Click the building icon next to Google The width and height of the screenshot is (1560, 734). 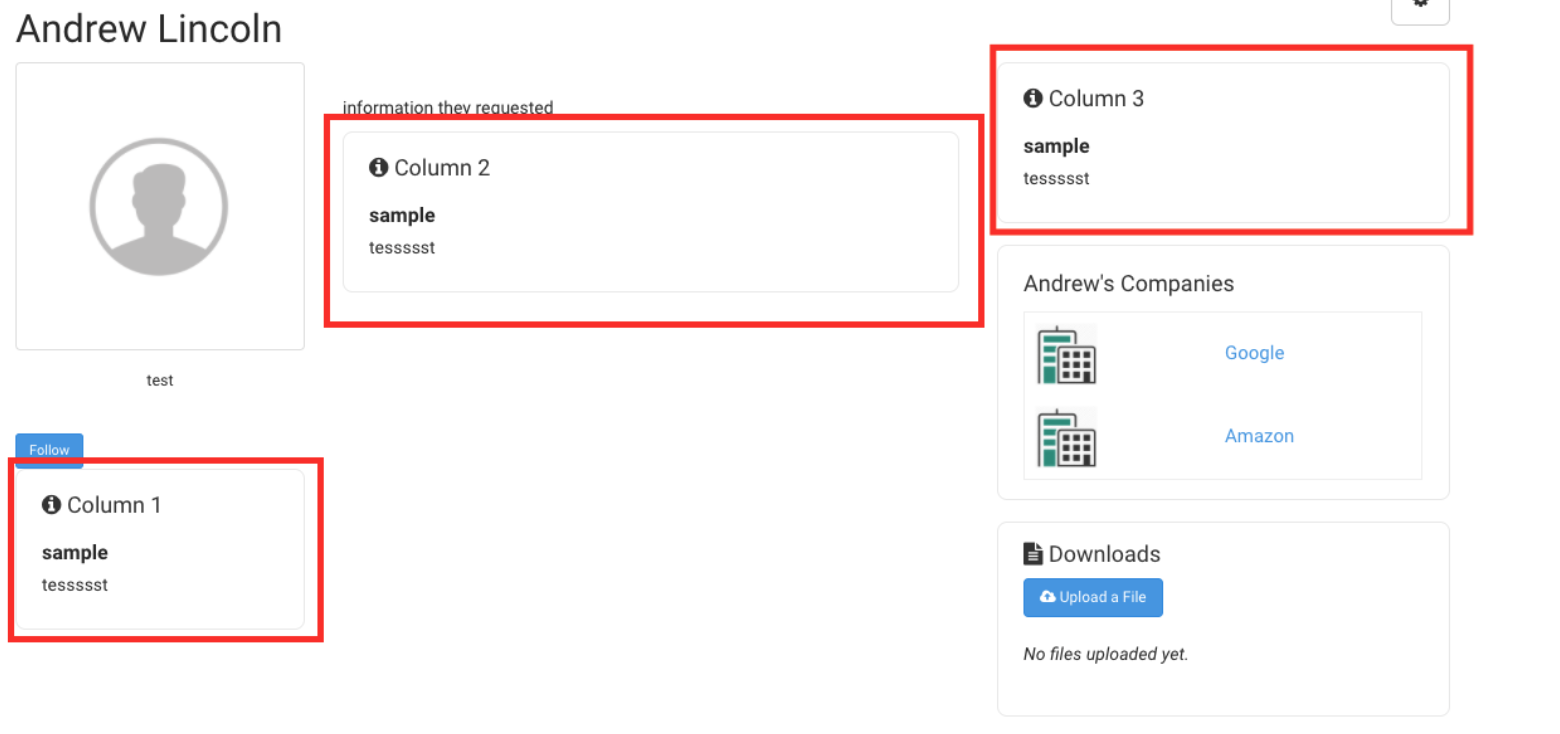tap(1067, 354)
